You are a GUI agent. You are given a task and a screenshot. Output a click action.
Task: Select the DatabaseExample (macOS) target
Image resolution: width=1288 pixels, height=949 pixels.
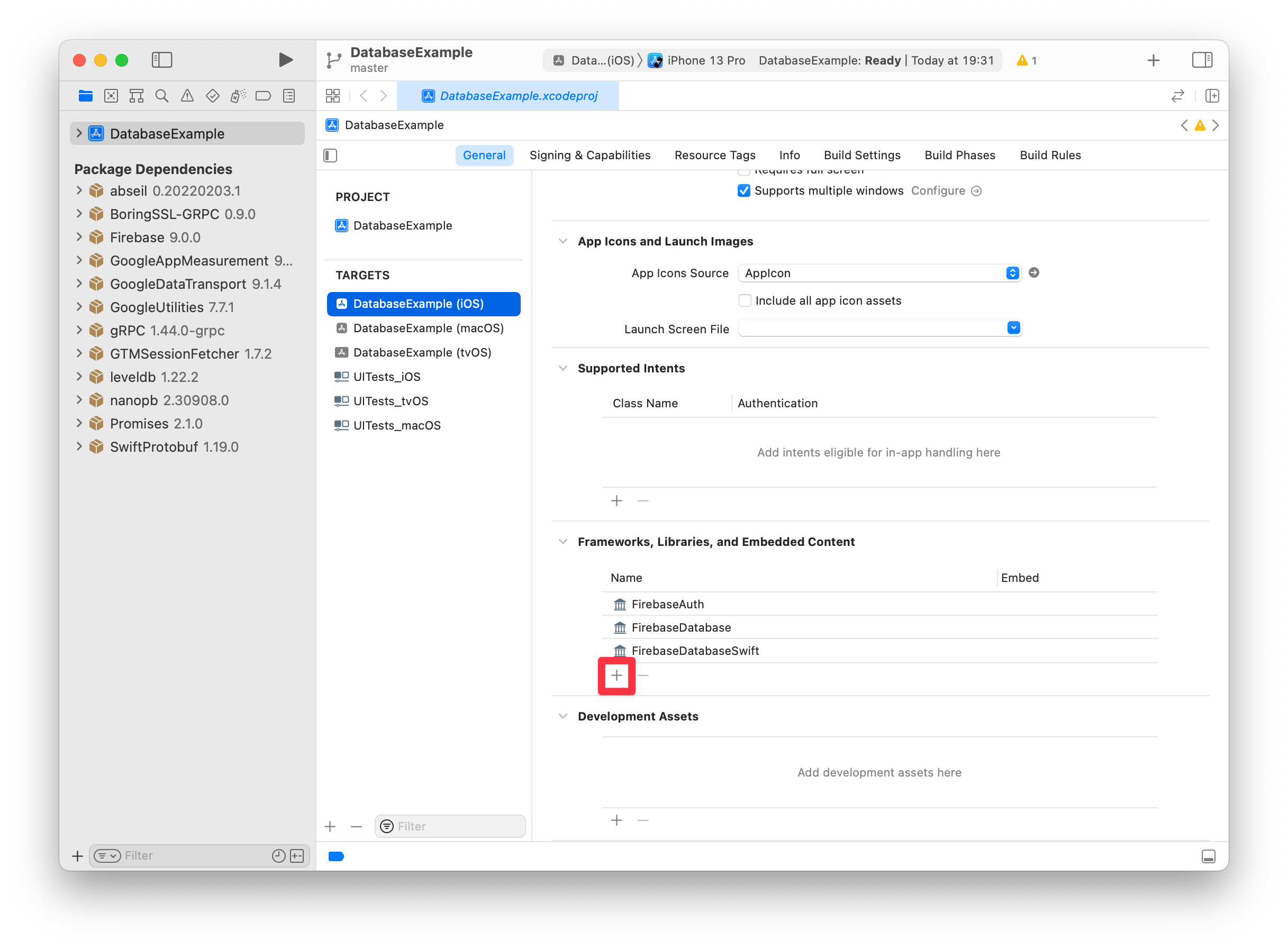coord(428,328)
